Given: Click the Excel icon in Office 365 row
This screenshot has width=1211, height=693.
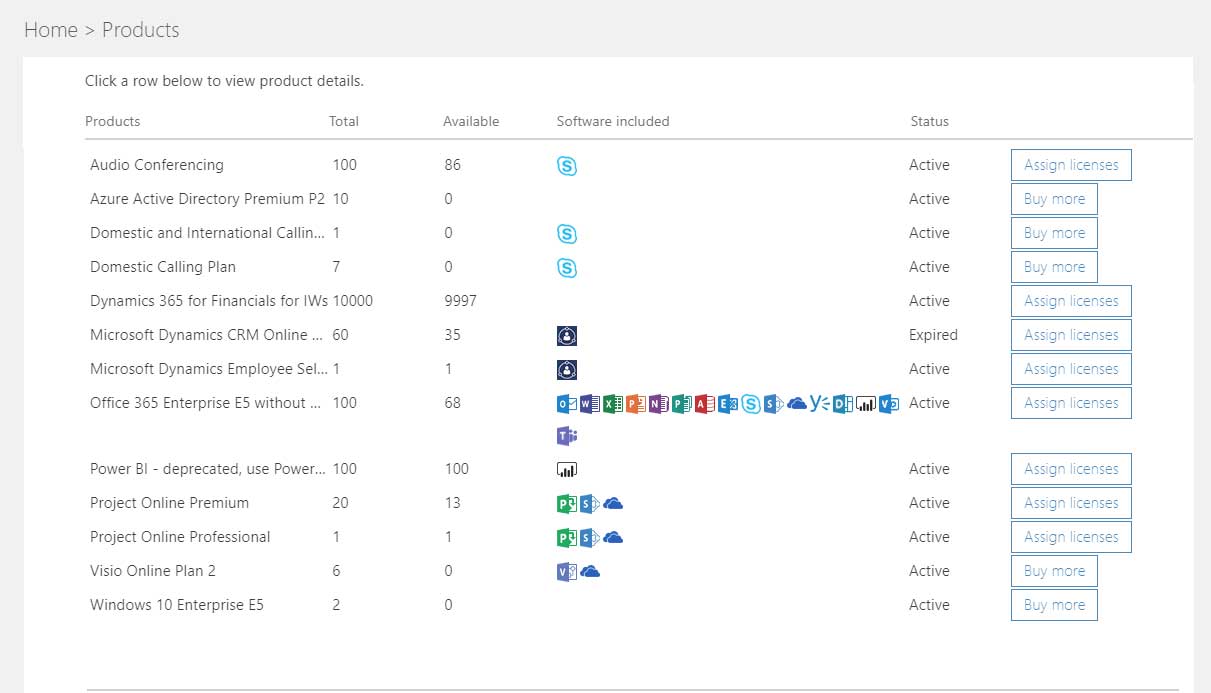Looking at the screenshot, I should pyautogui.click(x=612, y=404).
